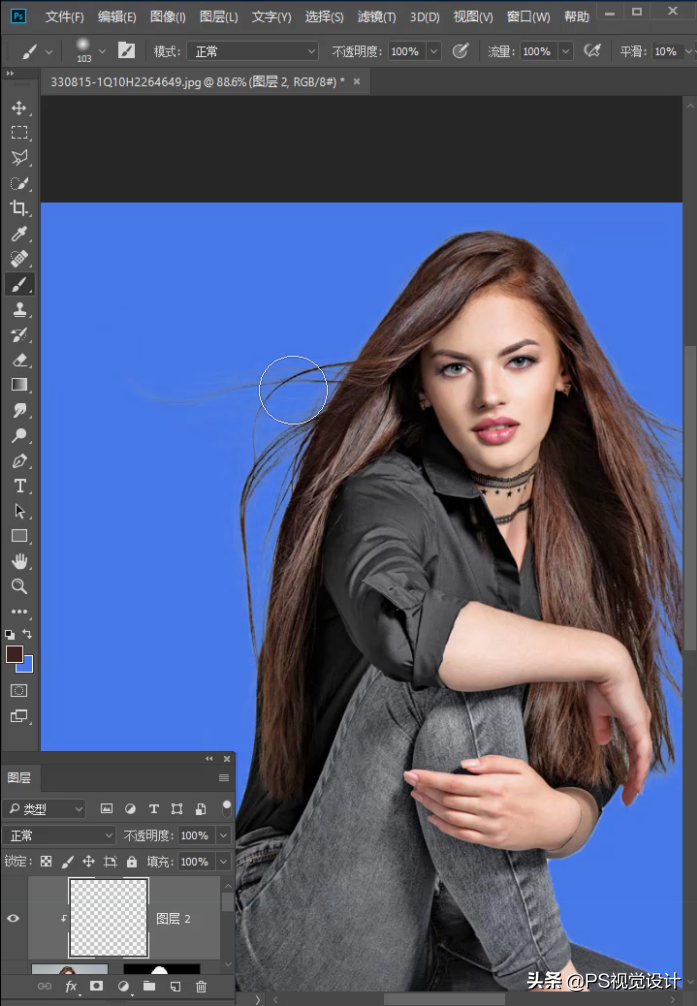Pick the Clone Stamp tool
The image size is (697, 1006).
point(19,310)
